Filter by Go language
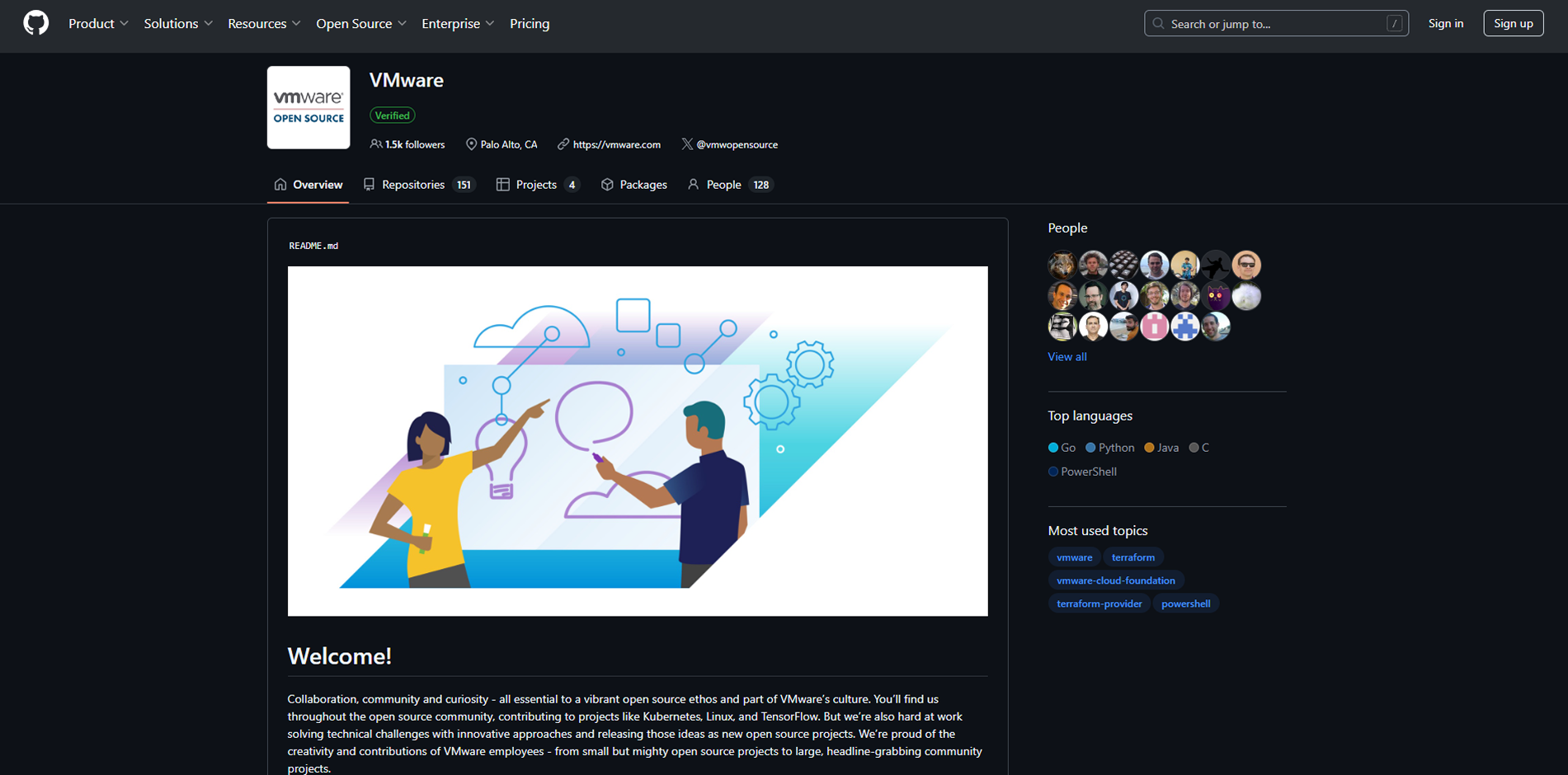Viewport: 1568px width, 775px height. tap(1062, 448)
